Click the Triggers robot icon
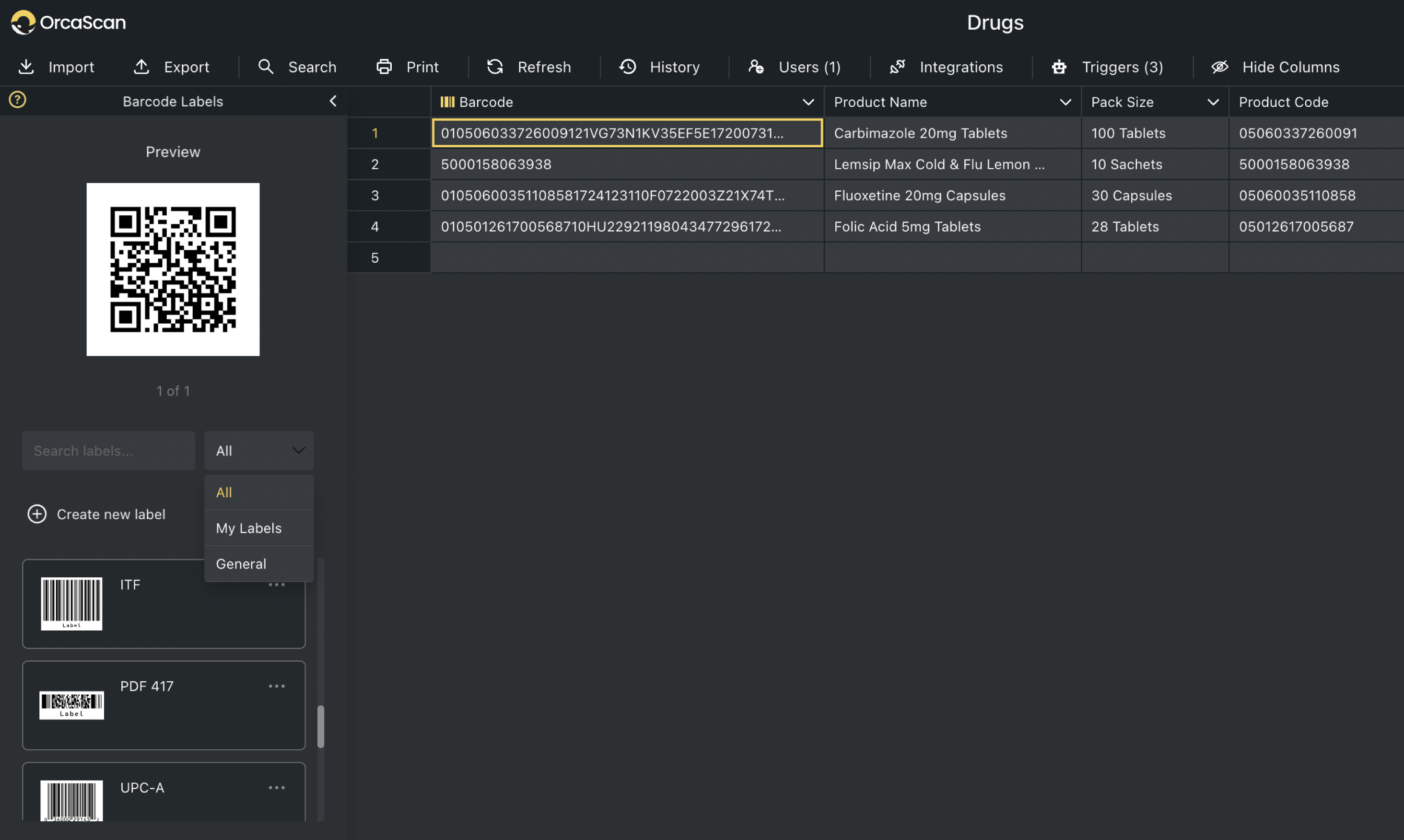This screenshot has width=1404, height=840. pyautogui.click(x=1059, y=67)
